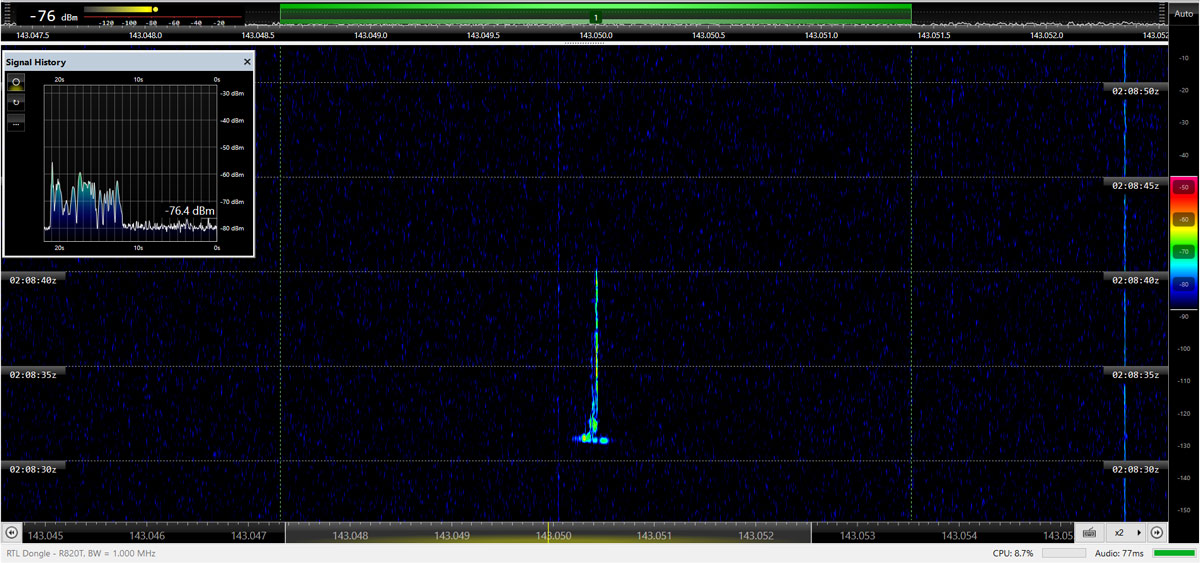The height and width of the screenshot is (563, 1200).
Task: Click the -76.4 dBm value in Signal History
Action: tap(189, 211)
